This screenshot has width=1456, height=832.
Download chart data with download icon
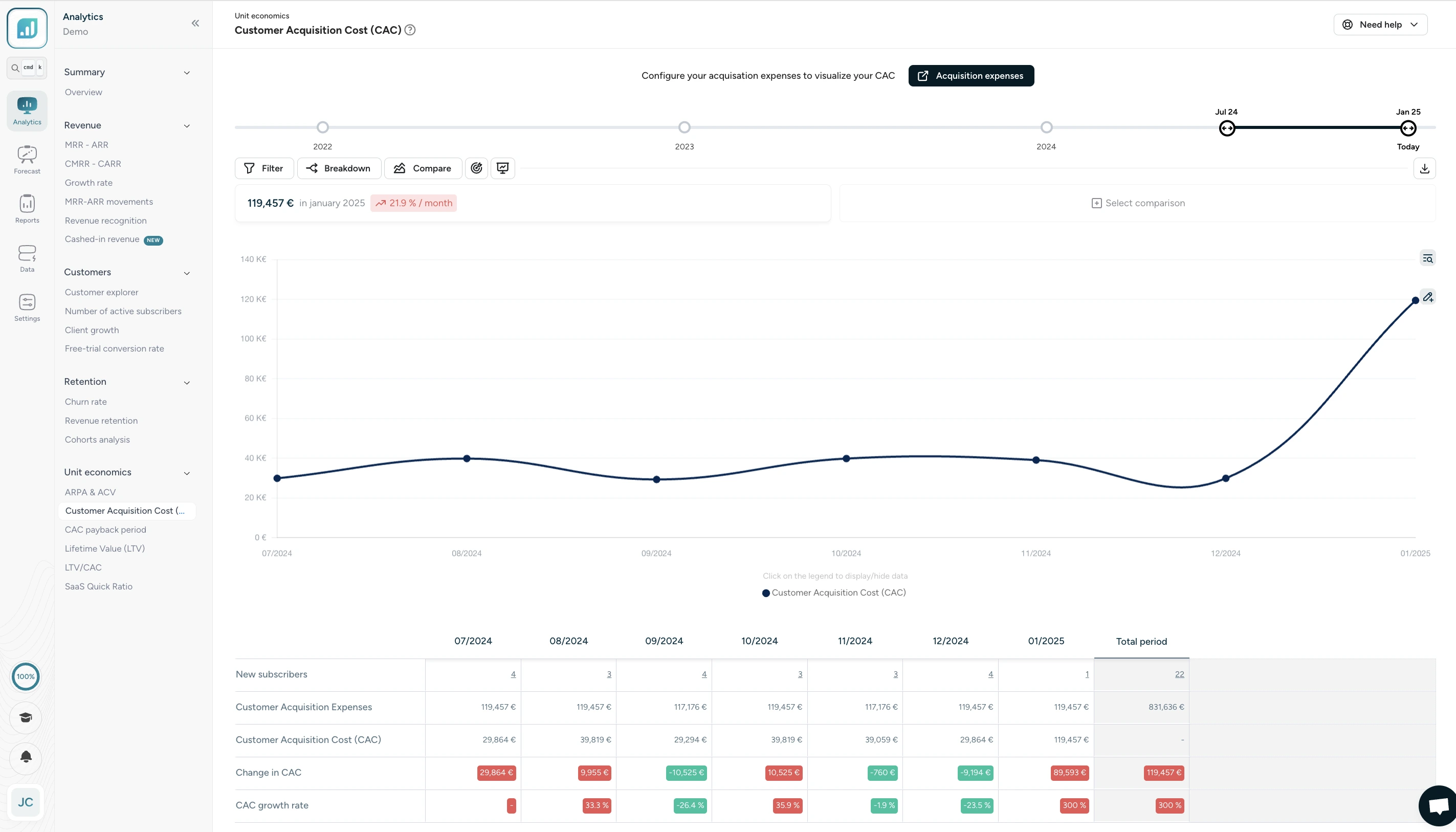[x=1425, y=168]
